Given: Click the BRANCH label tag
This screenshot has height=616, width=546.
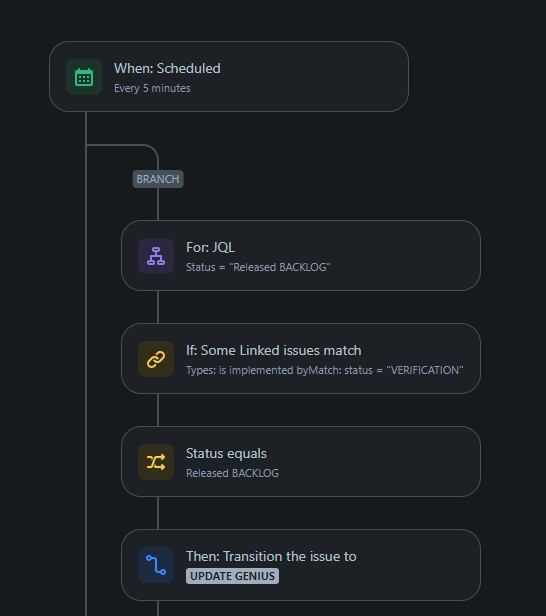Looking at the screenshot, I should (158, 179).
